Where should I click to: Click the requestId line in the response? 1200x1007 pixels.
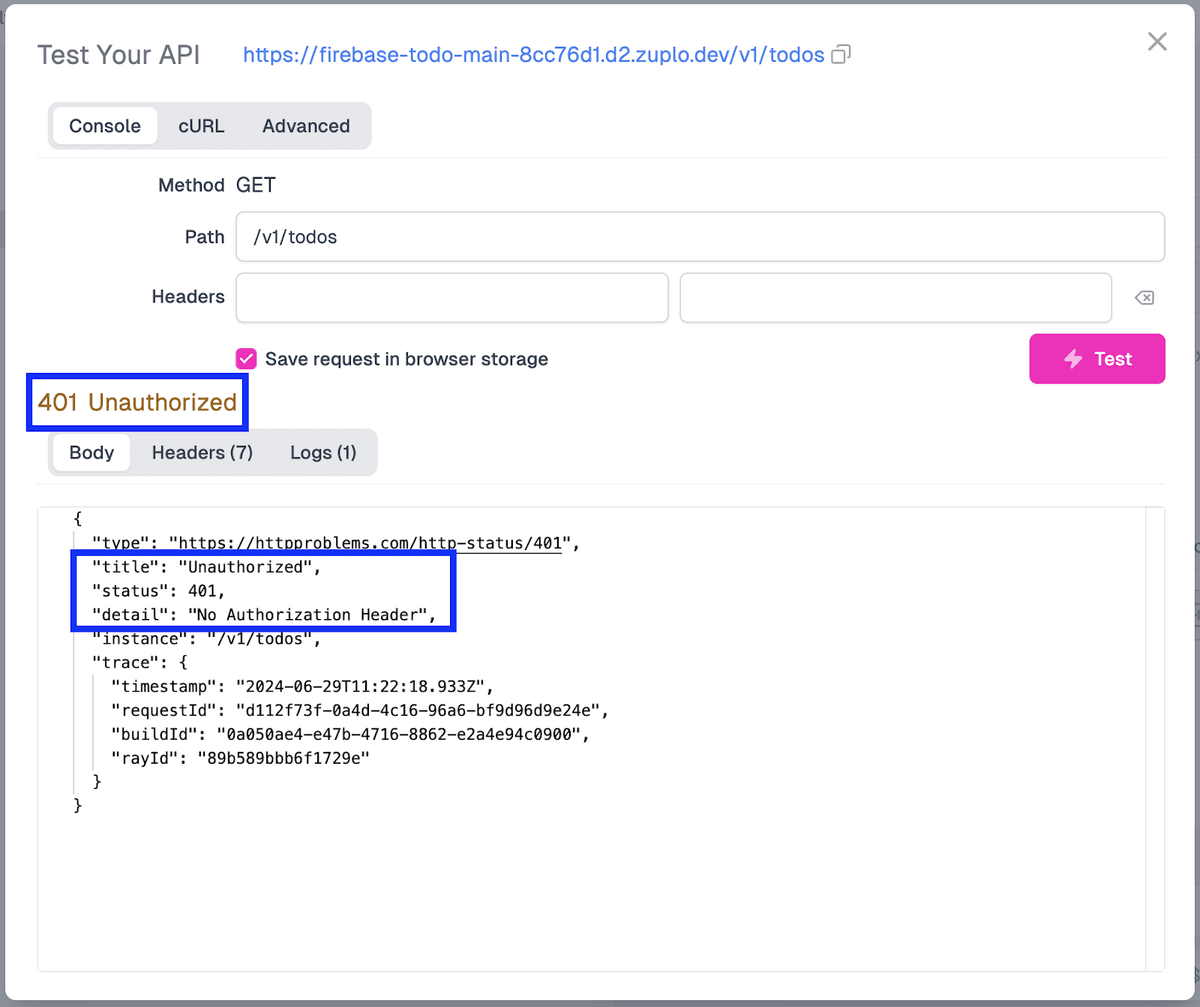click(358, 710)
